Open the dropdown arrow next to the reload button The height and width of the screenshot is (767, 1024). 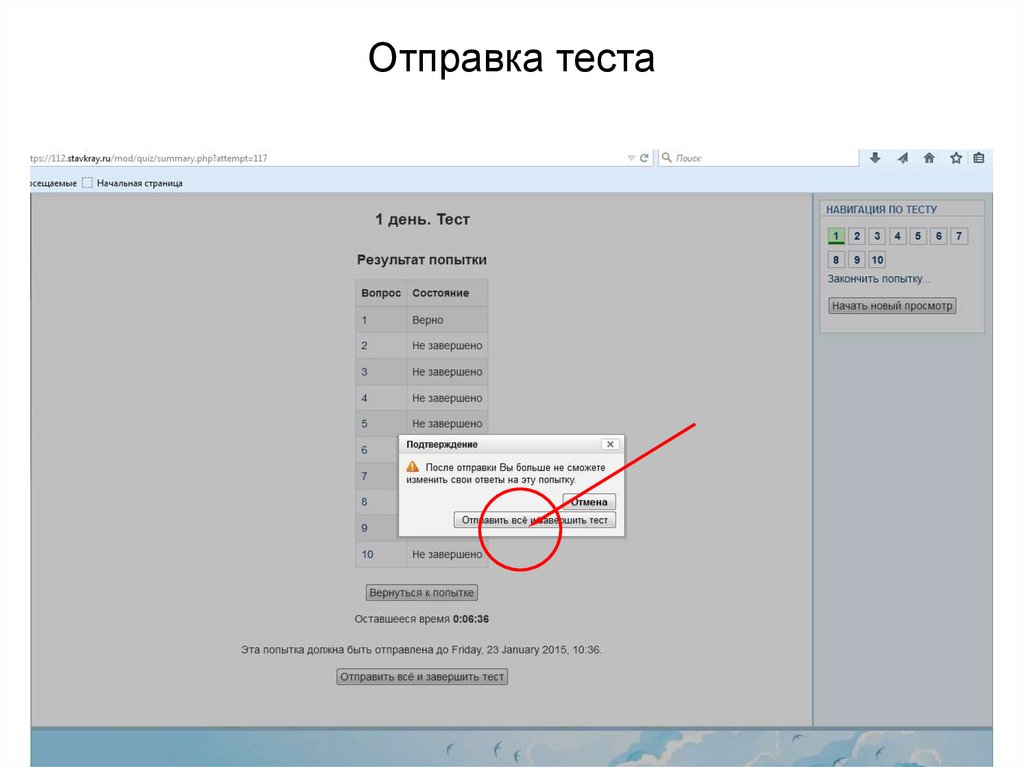tap(631, 157)
